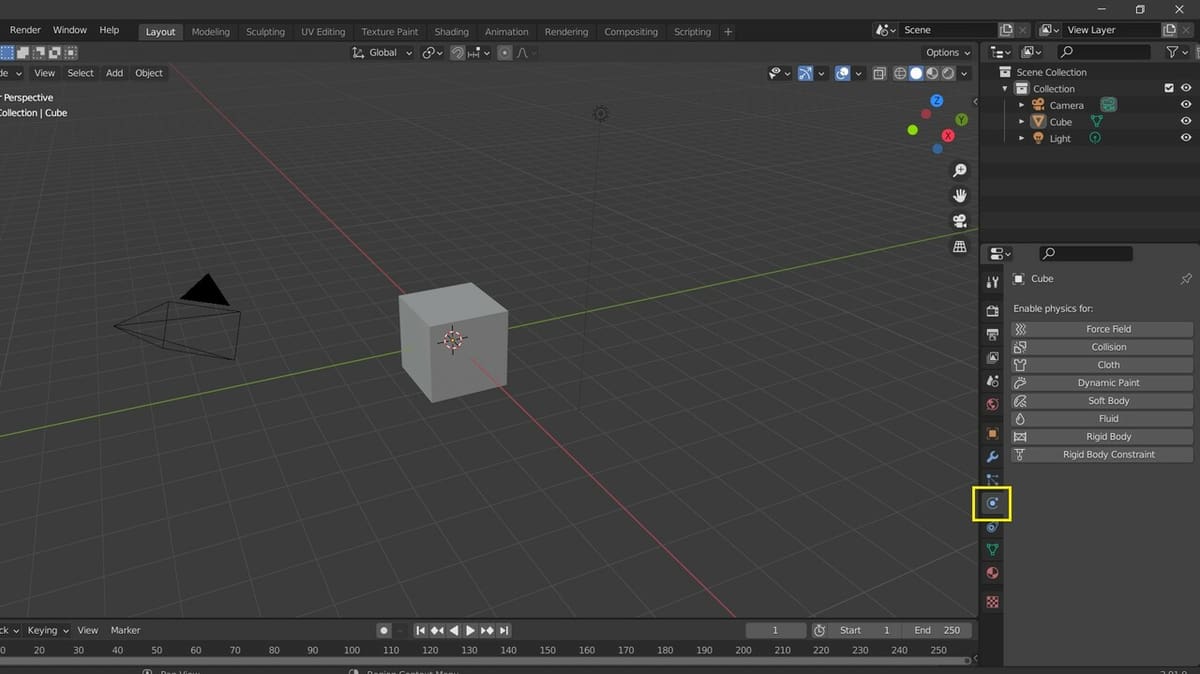
Task: Open the Object properties tab
Action: click(x=992, y=433)
